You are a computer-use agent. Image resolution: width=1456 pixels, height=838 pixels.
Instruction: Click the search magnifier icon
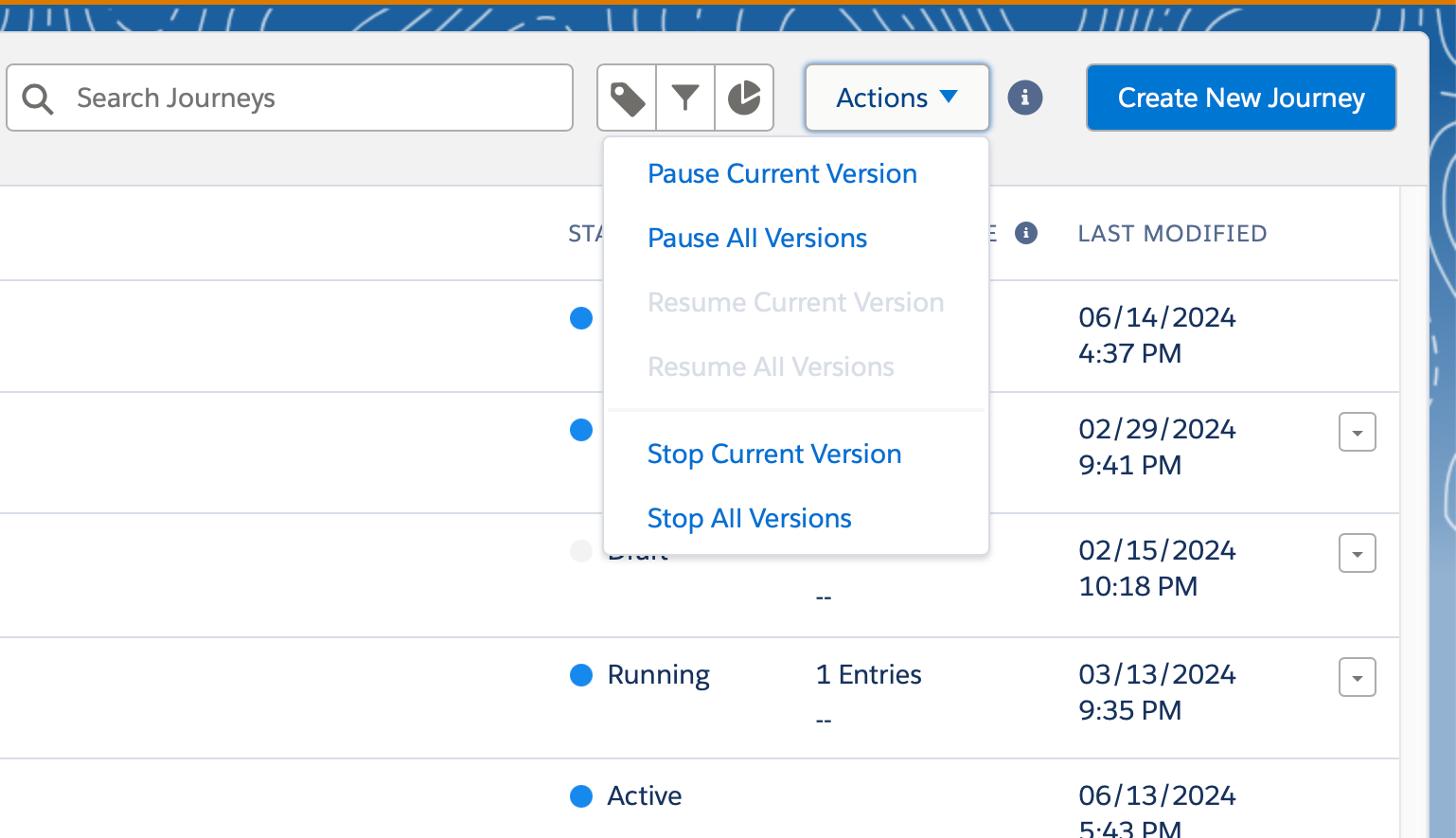point(38,98)
